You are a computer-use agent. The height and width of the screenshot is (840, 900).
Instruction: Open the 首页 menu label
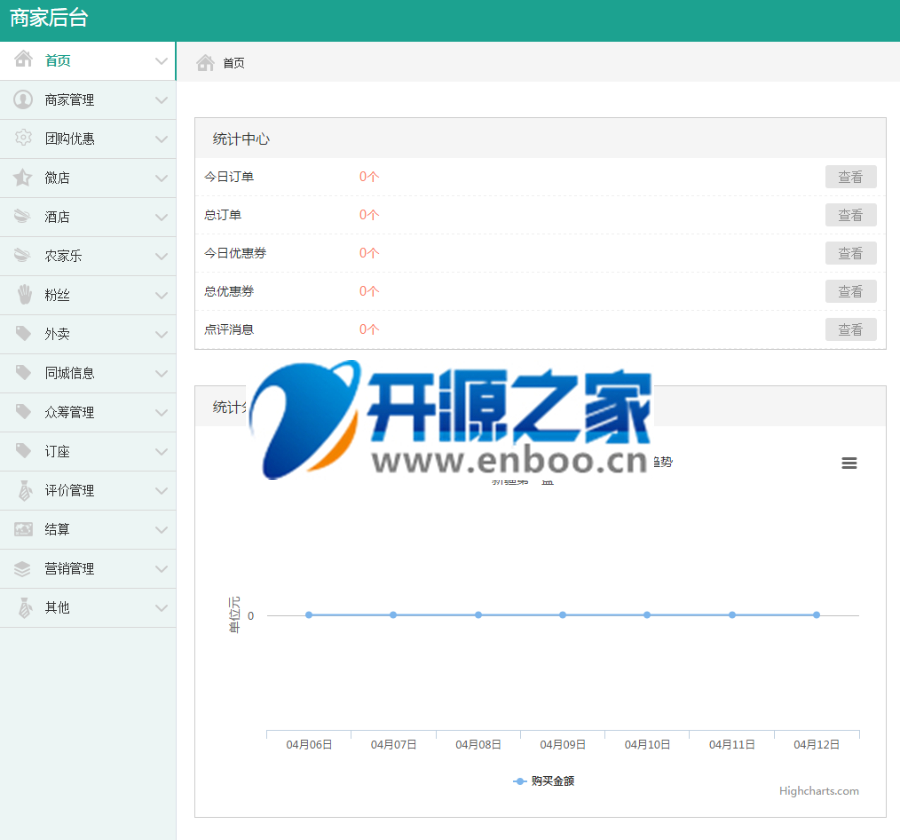point(57,60)
